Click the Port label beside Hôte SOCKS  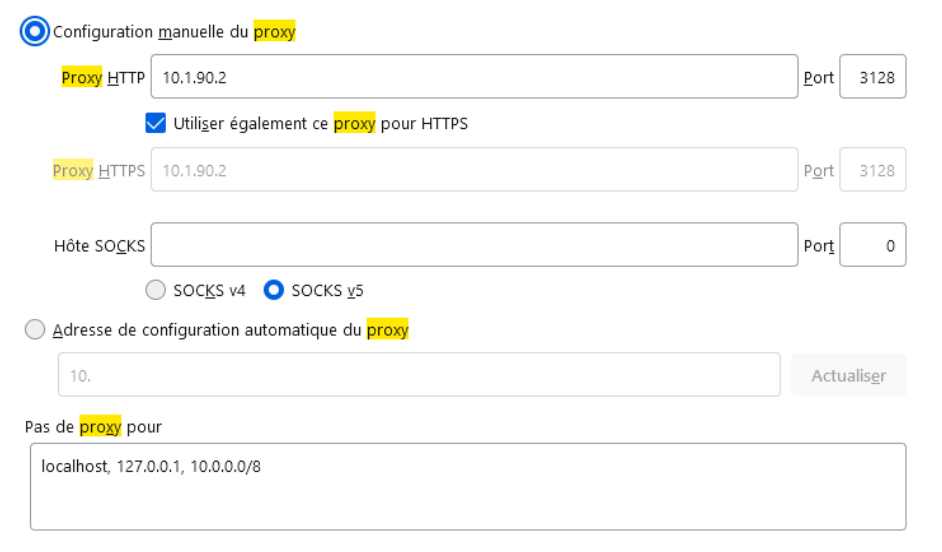pos(818,245)
